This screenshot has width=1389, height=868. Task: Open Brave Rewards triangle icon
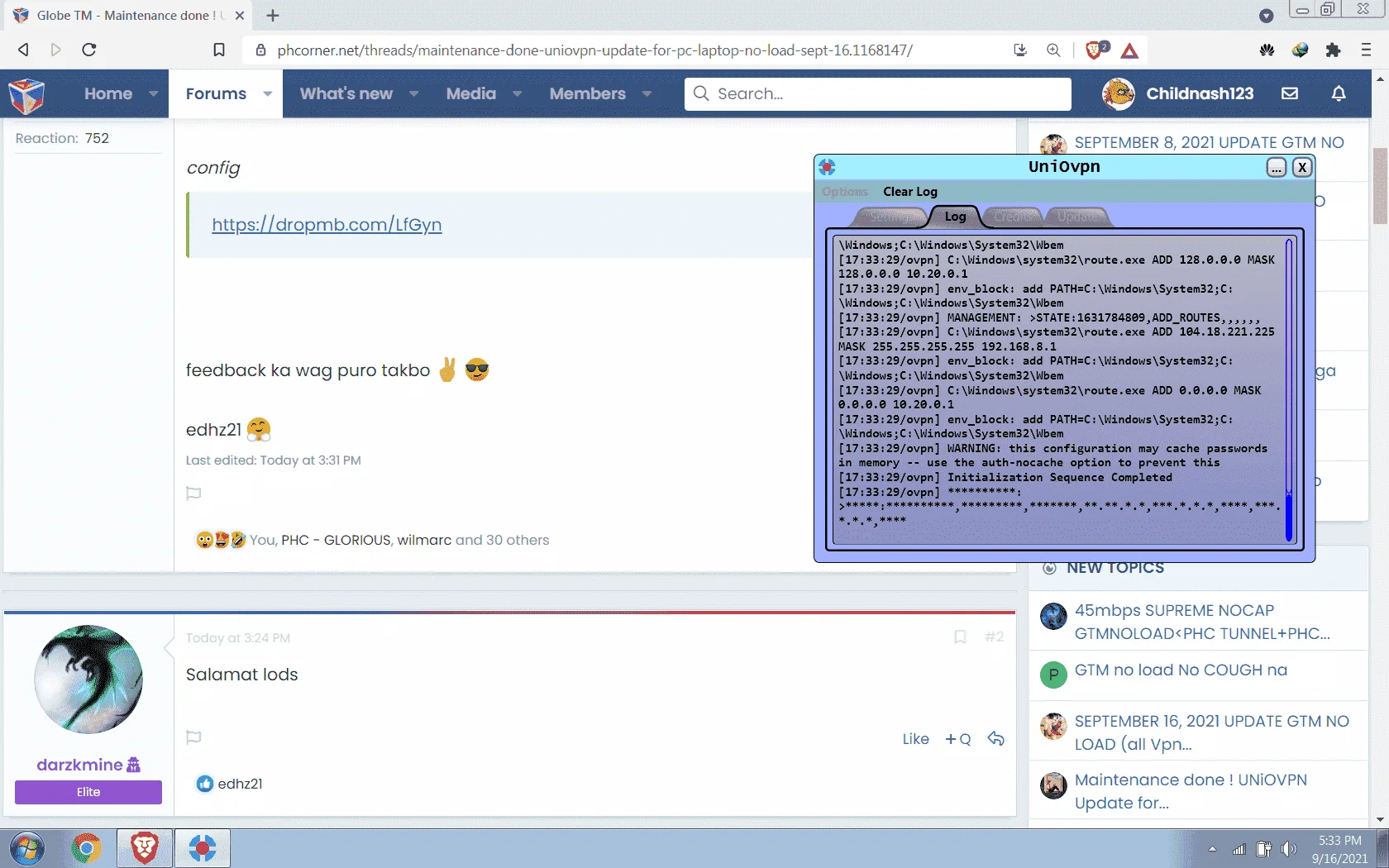1129,51
